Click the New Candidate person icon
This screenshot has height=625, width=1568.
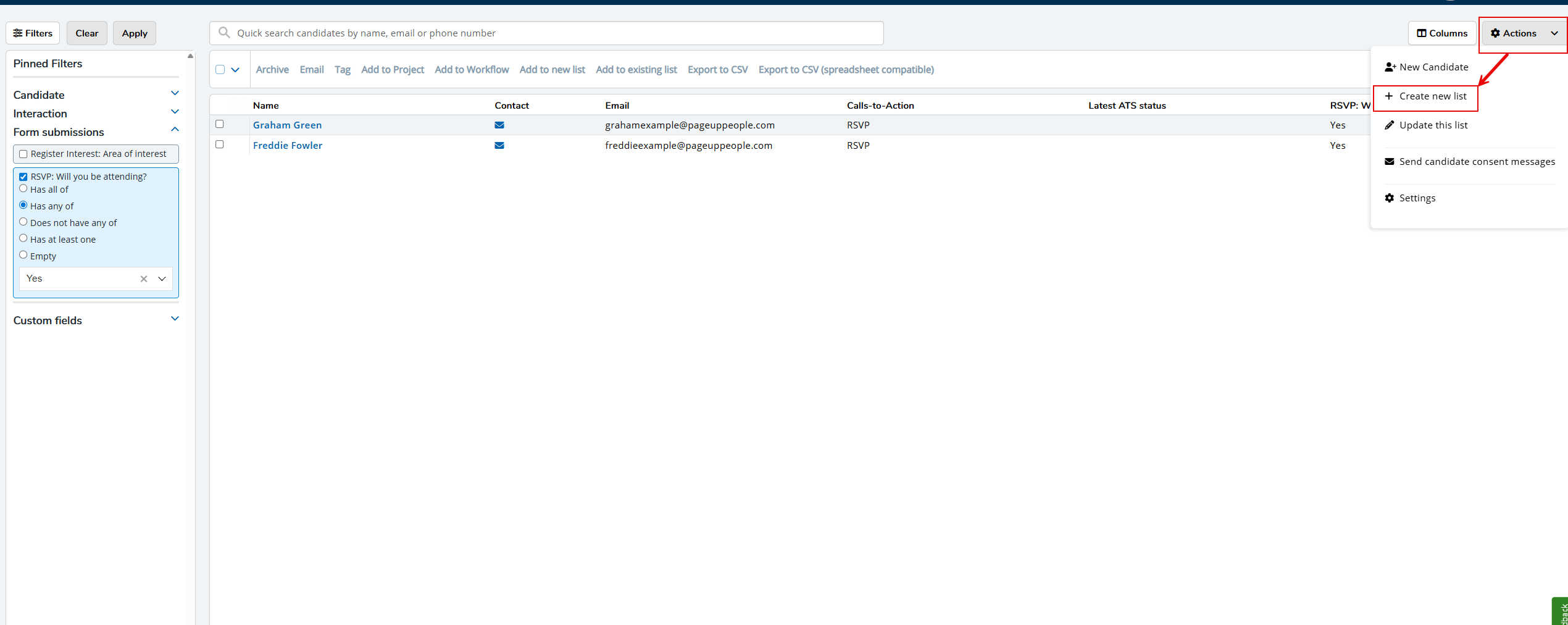1390,67
